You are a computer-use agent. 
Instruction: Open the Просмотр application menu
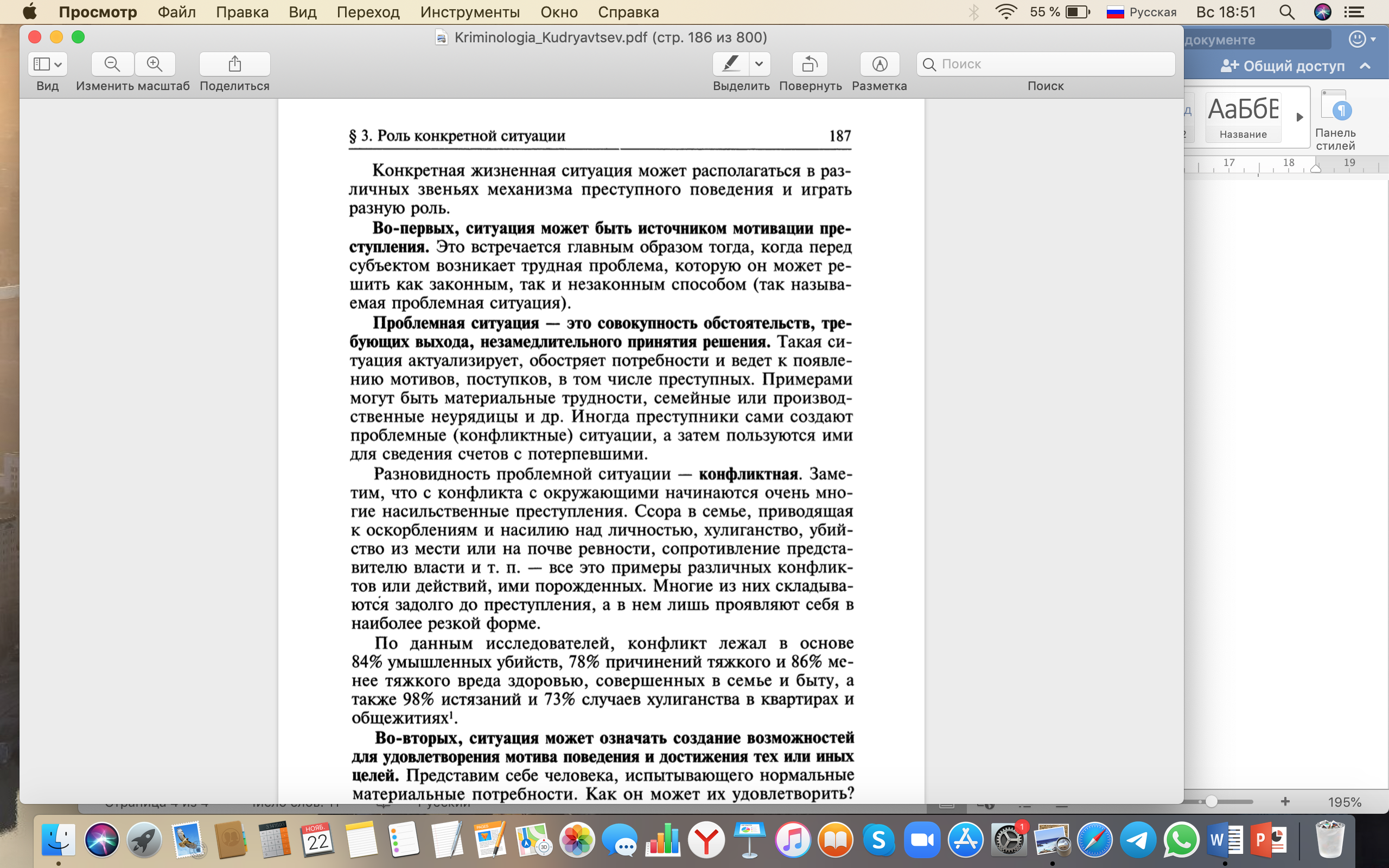coord(98,12)
